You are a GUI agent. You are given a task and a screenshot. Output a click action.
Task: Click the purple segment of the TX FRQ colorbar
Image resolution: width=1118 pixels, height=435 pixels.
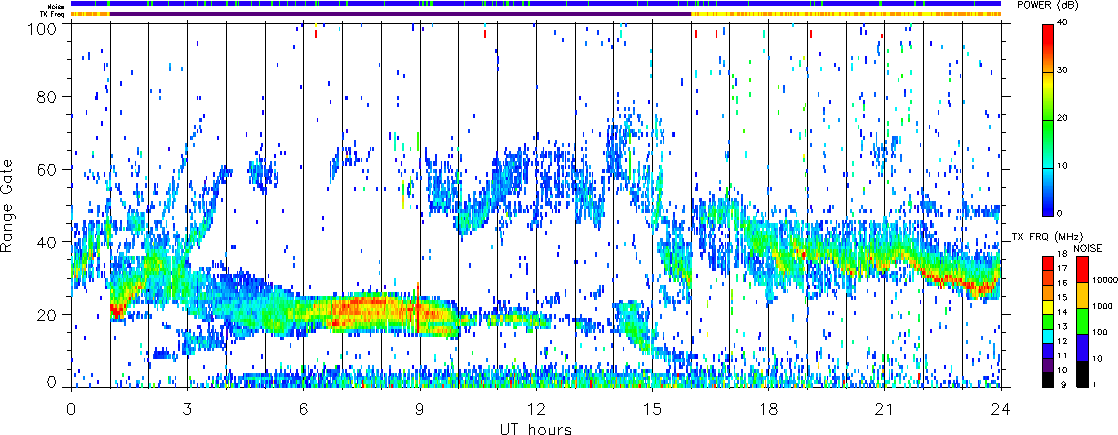(1047, 364)
